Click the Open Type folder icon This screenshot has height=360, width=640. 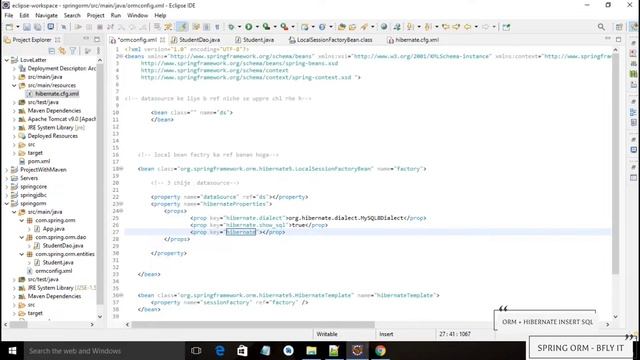[x=342, y=27]
